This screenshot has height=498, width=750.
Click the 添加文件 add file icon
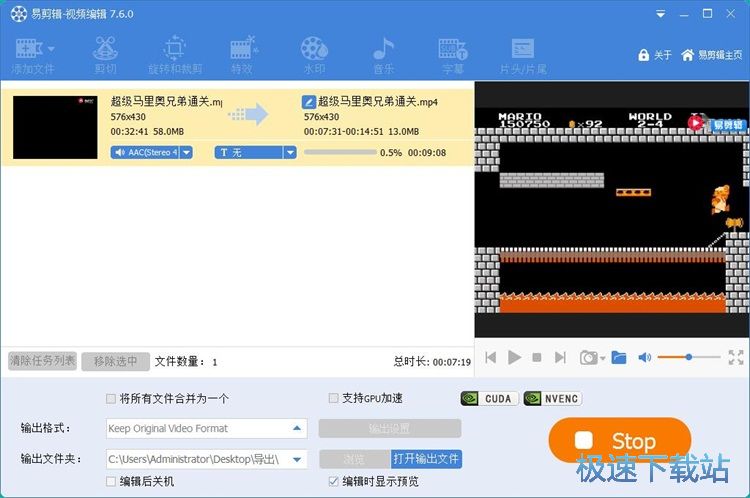[29, 49]
